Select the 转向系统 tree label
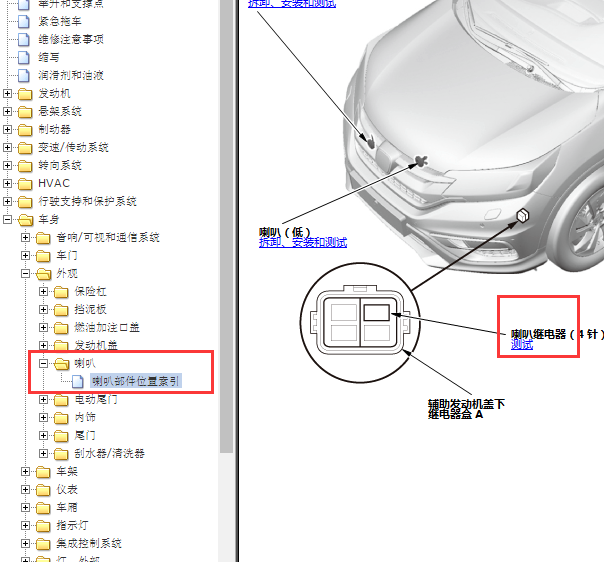604x562 pixels. (60, 165)
